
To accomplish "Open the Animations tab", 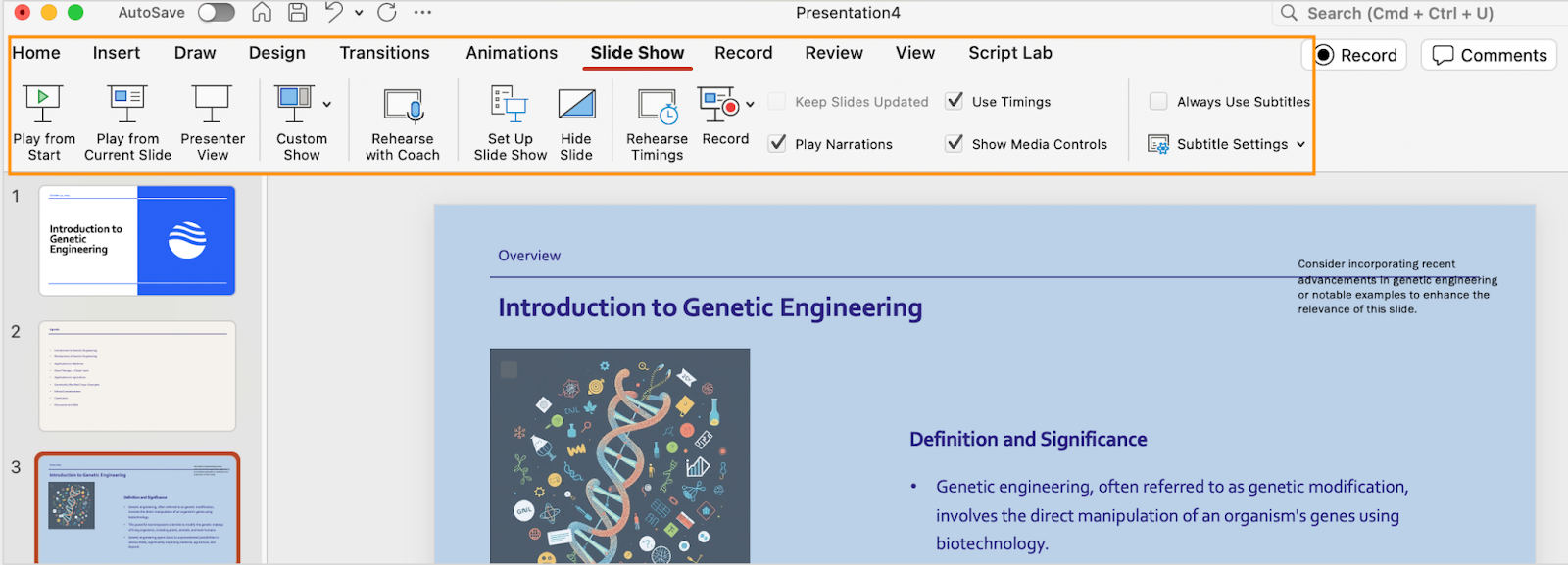I will (x=512, y=53).
